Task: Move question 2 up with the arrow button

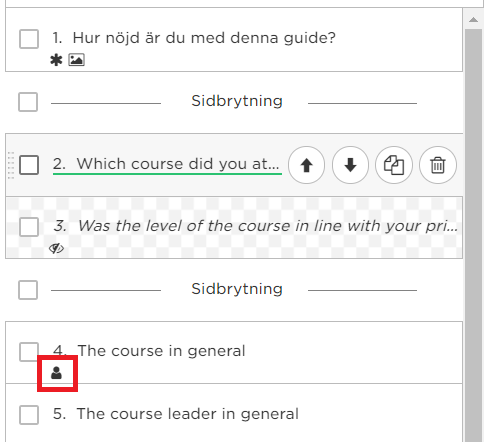Action: coord(306,165)
